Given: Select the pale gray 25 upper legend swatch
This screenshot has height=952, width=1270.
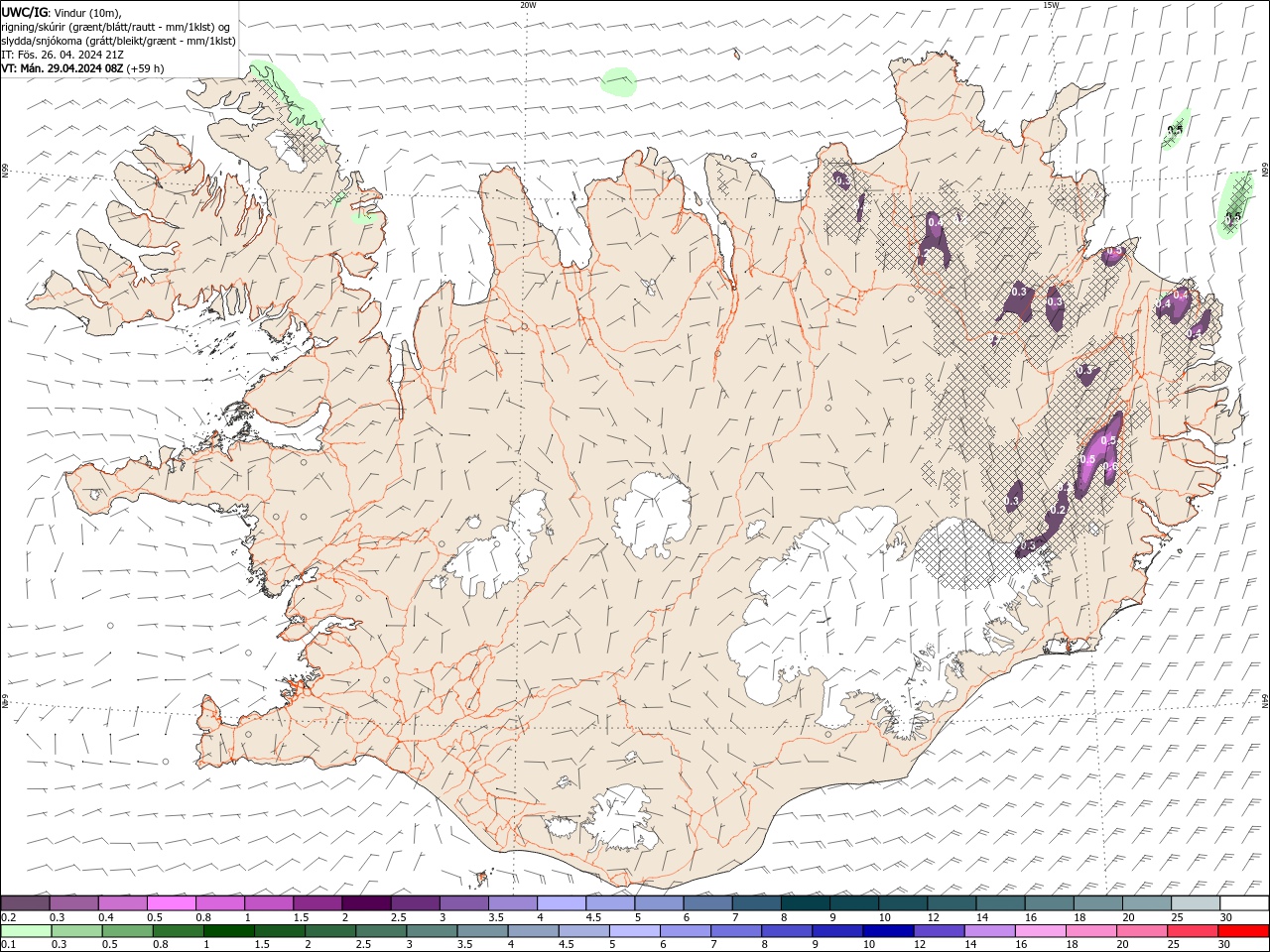Looking at the screenshot, I should [x=1195, y=902].
